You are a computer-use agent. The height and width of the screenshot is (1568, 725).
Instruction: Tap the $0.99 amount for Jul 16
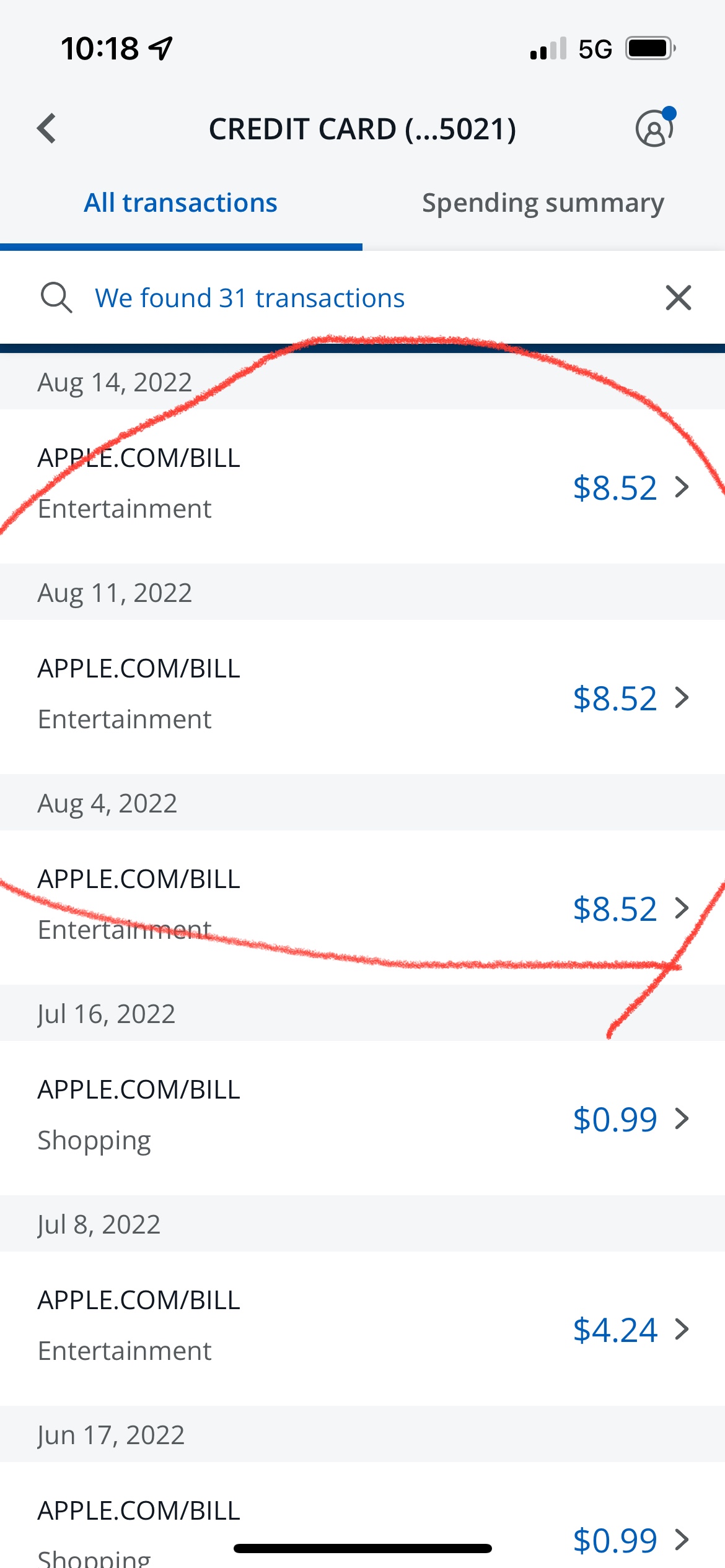click(x=614, y=1119)
